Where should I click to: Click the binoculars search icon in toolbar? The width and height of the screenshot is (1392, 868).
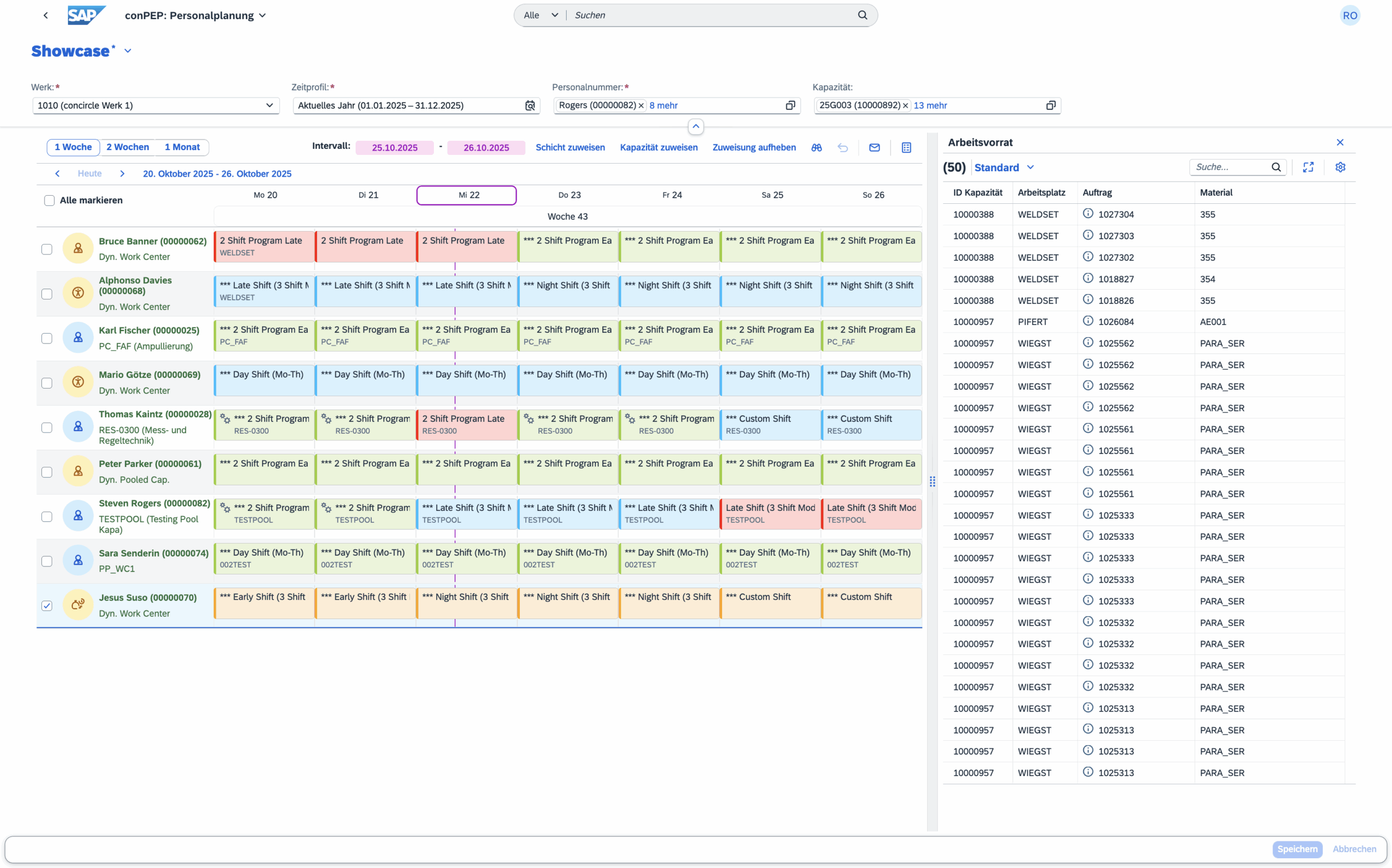click(816, 147)
